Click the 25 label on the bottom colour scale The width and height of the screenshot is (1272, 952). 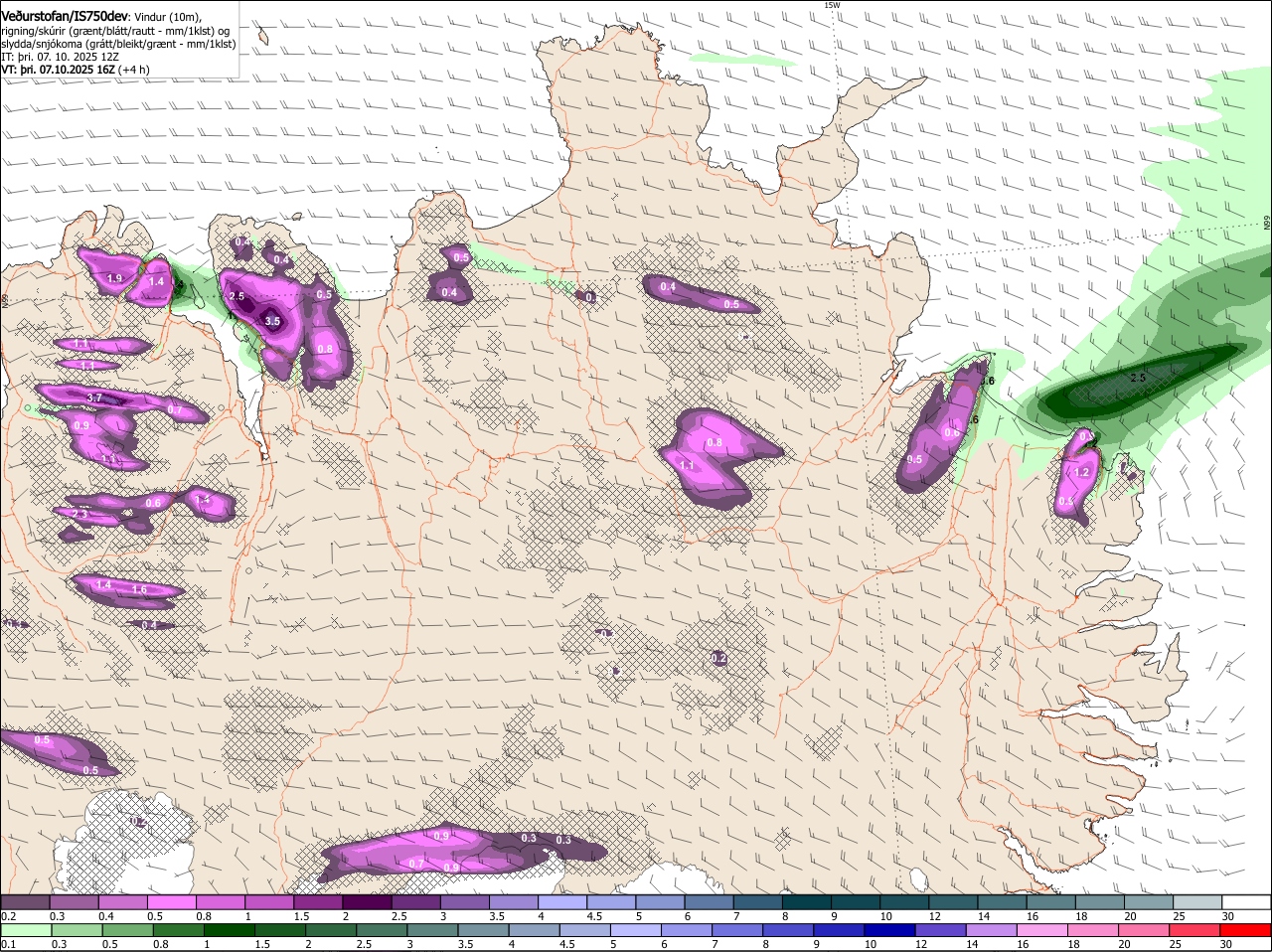[x=1175, y=944]
